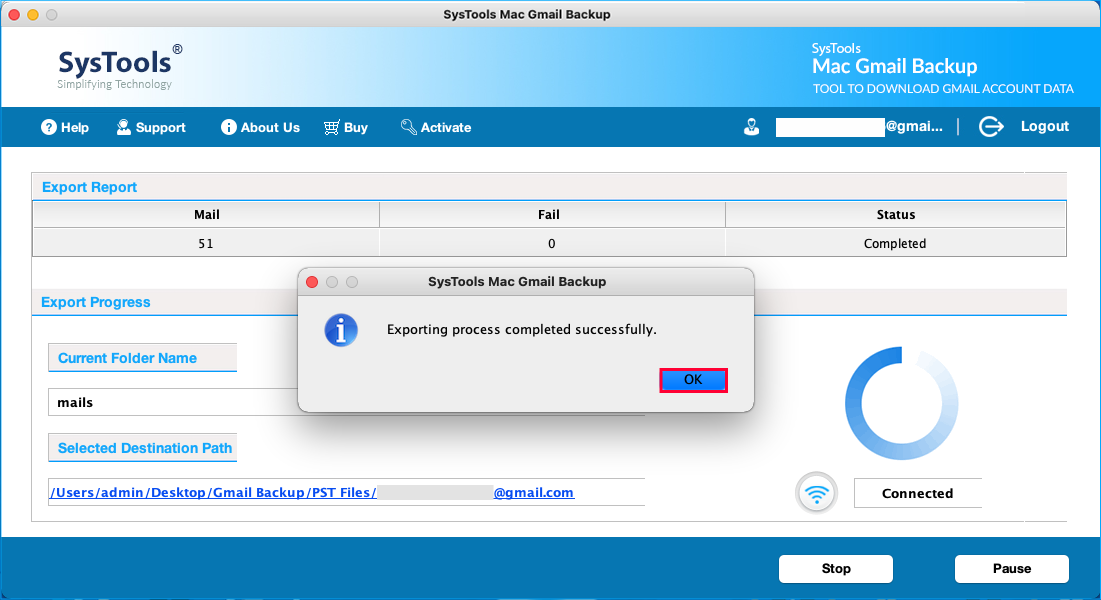This screenshot has width=1101, height=600.
Task: Open the Support menu item
Action: (x=160, y=127)
